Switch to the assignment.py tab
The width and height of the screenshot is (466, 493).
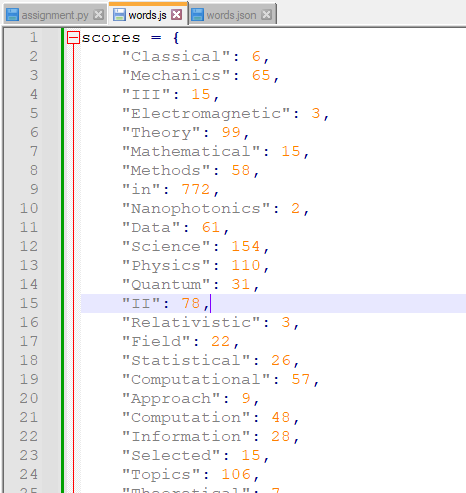point(55,15)
